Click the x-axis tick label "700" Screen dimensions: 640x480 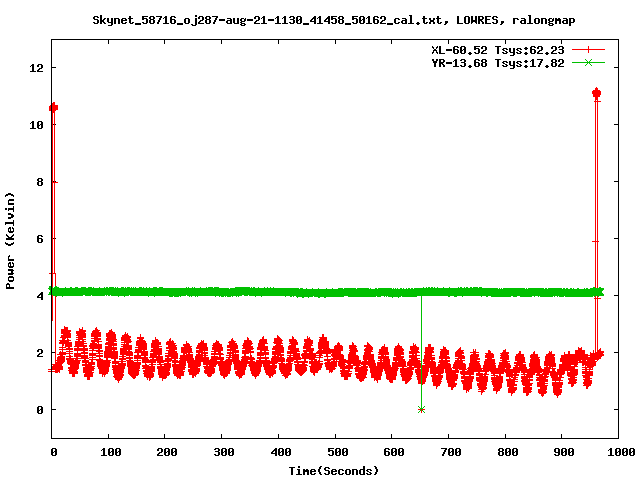[451, 452]
